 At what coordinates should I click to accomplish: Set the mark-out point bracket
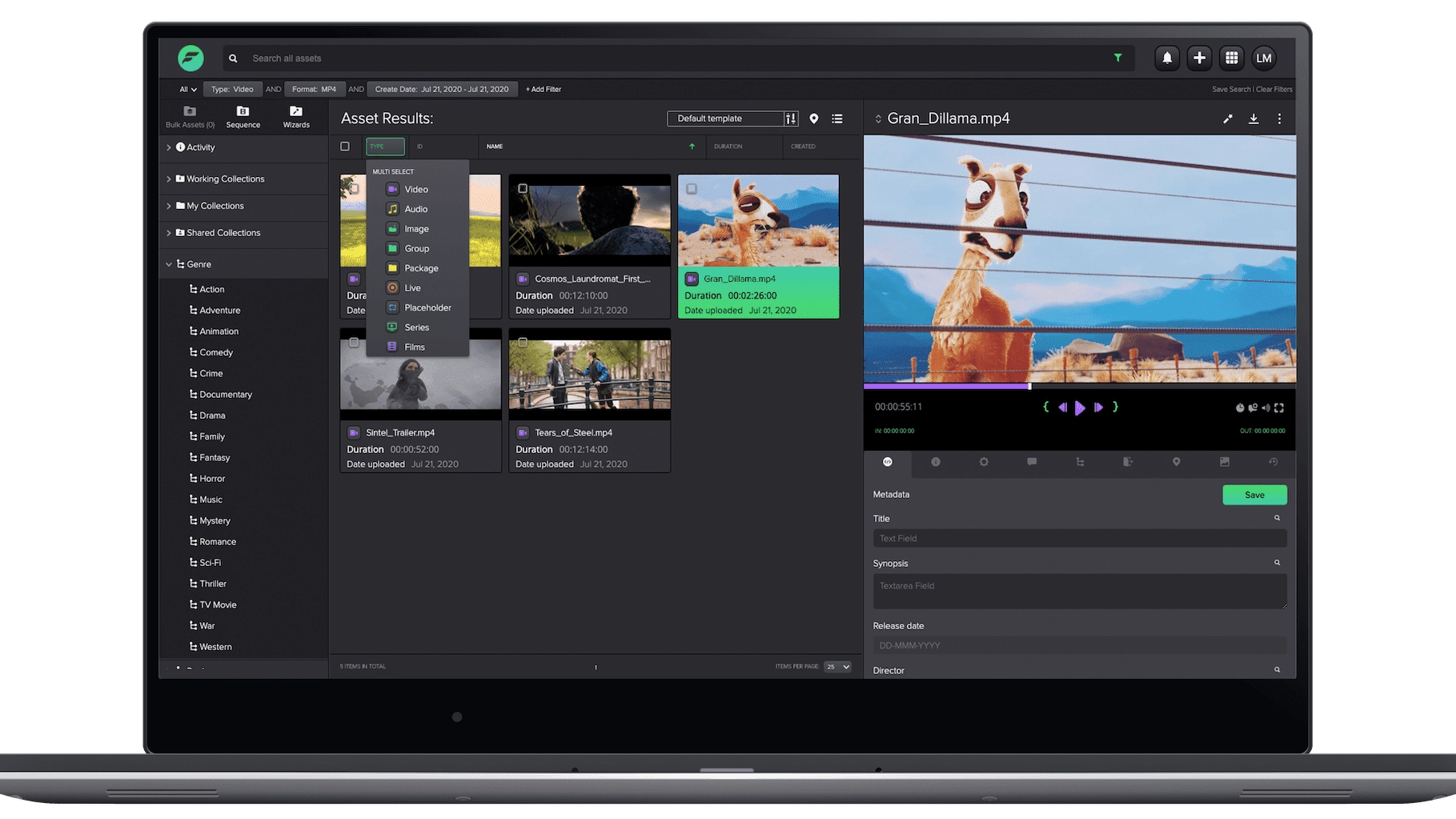click(x=1115, y=407)
